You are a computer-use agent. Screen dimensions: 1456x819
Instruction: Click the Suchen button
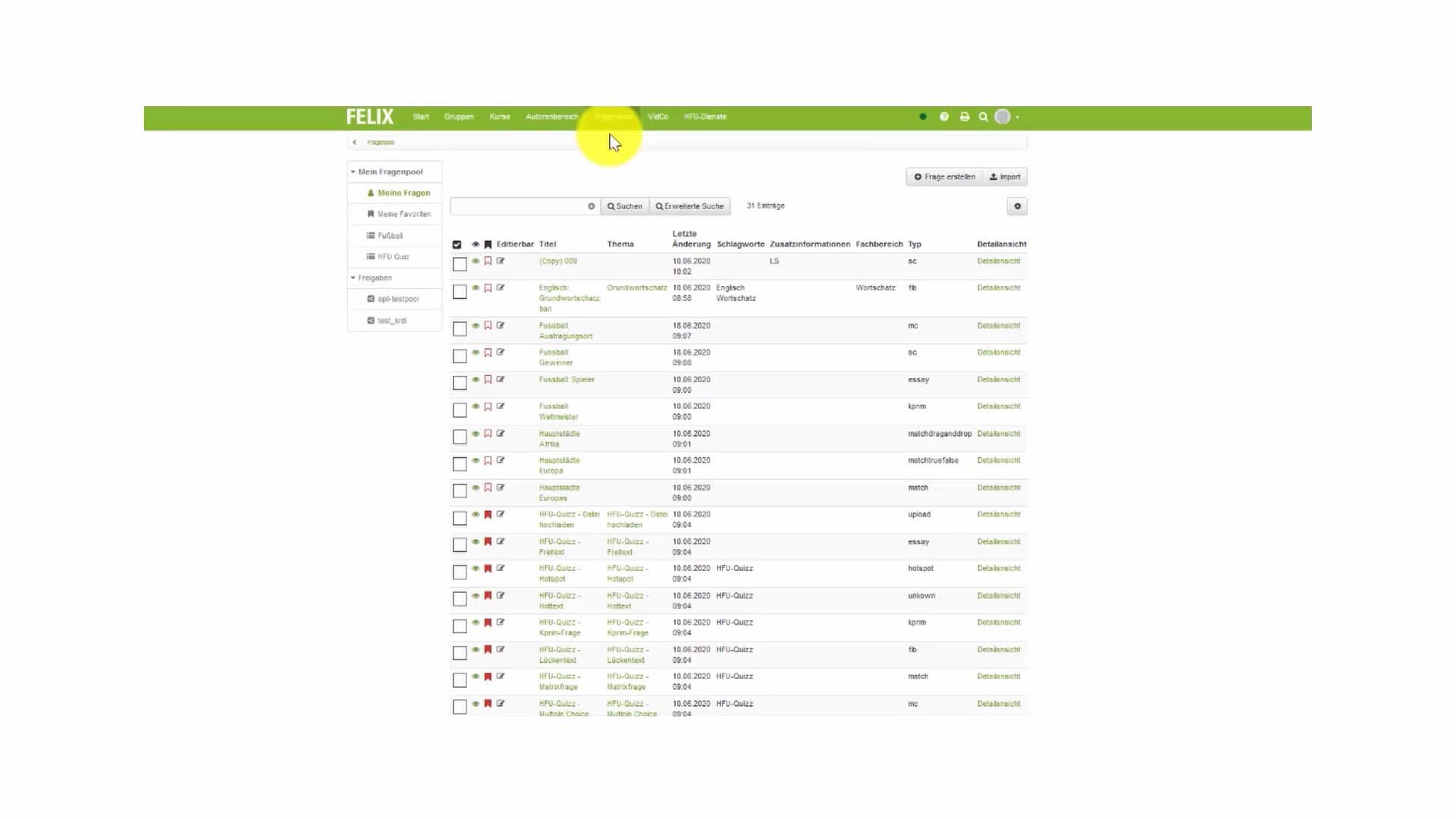[x=625, y=206]
